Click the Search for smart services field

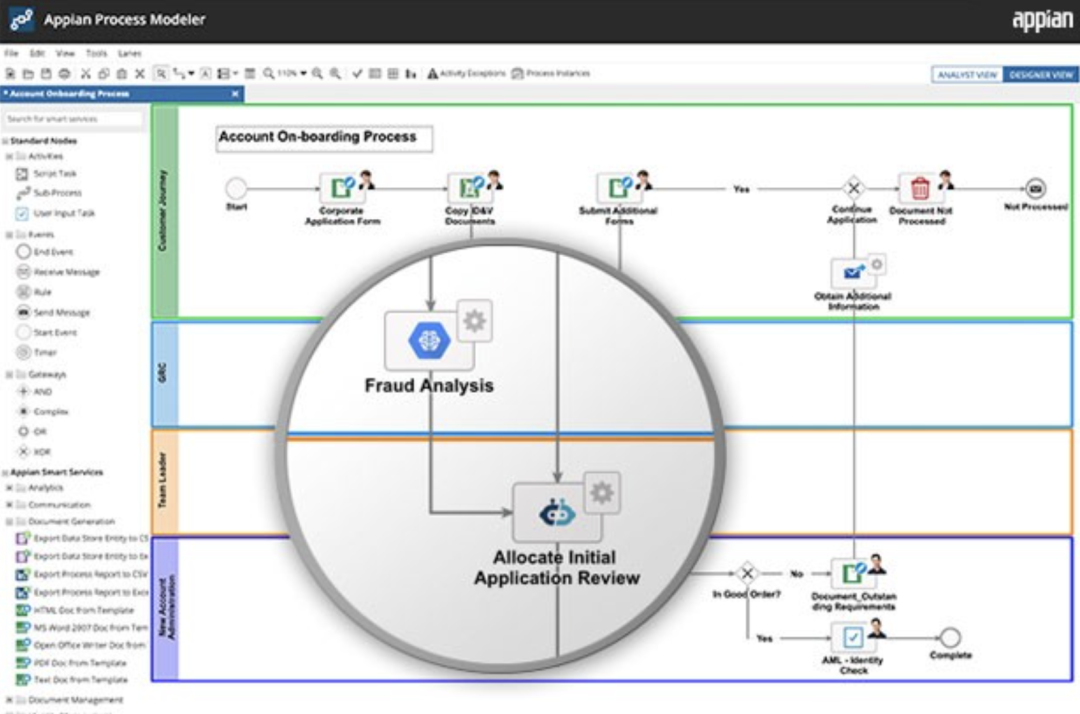tap(73, 119)
